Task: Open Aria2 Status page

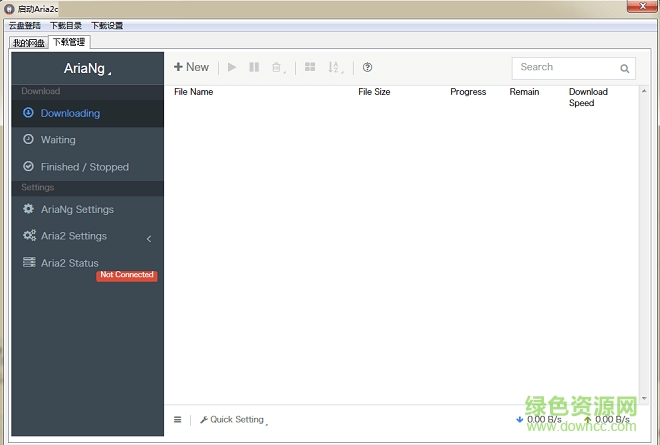Action: [x=88, y=263]
